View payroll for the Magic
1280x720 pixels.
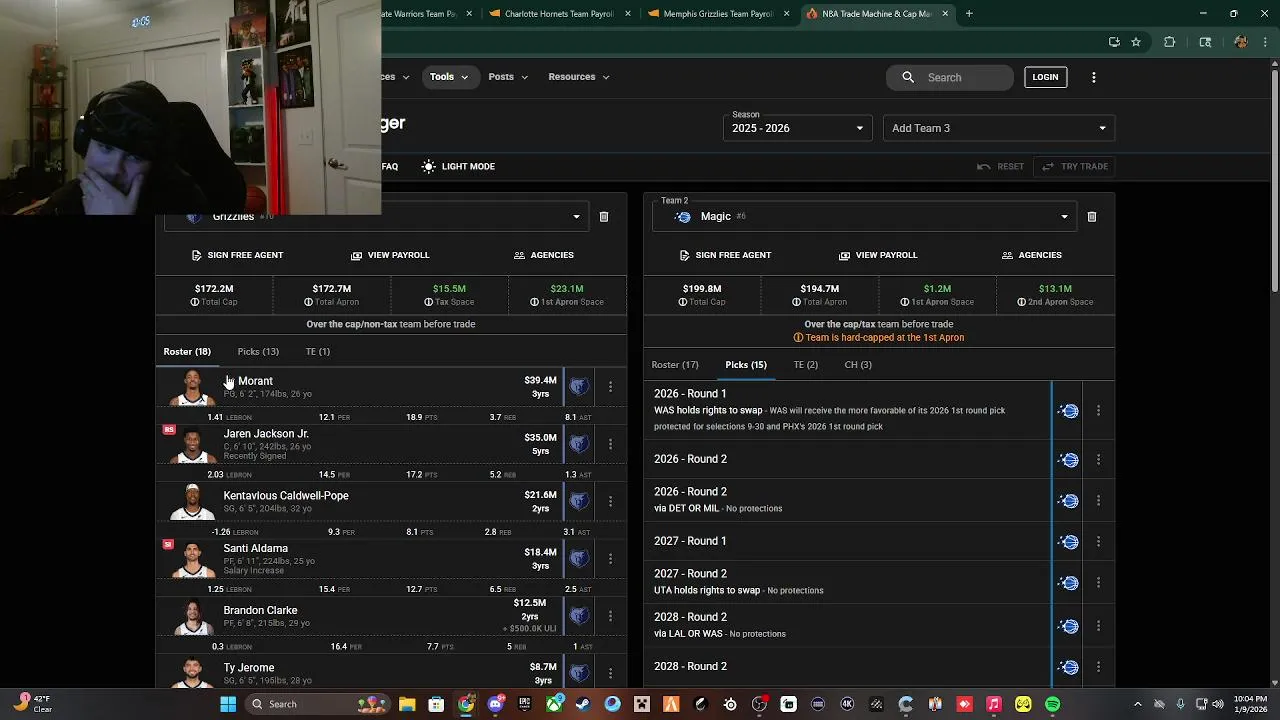point(877,255)
